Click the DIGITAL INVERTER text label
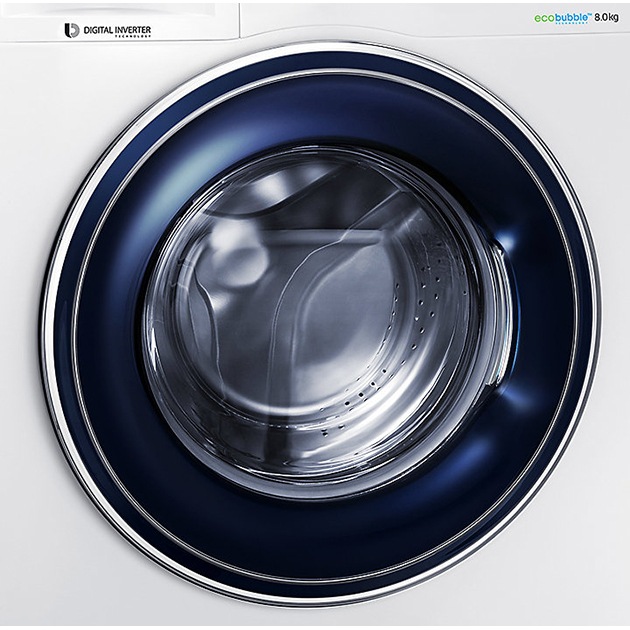This screenshot has height=630, width=630. [x=116, y=29]
